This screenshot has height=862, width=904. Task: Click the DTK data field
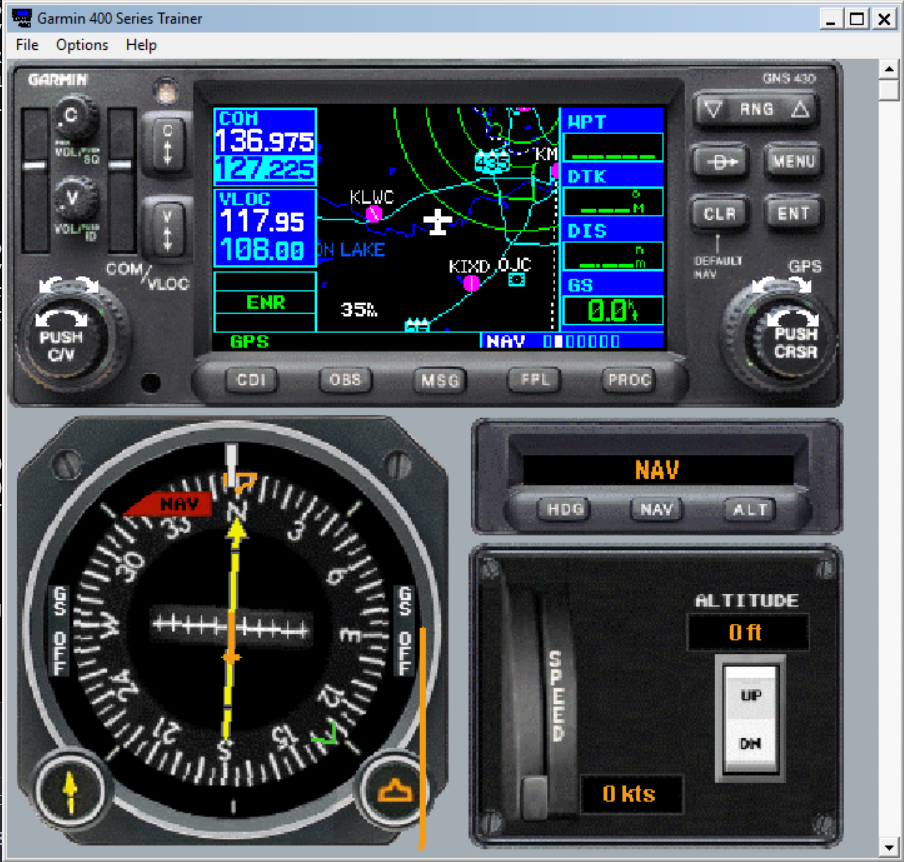coord(613,201)
